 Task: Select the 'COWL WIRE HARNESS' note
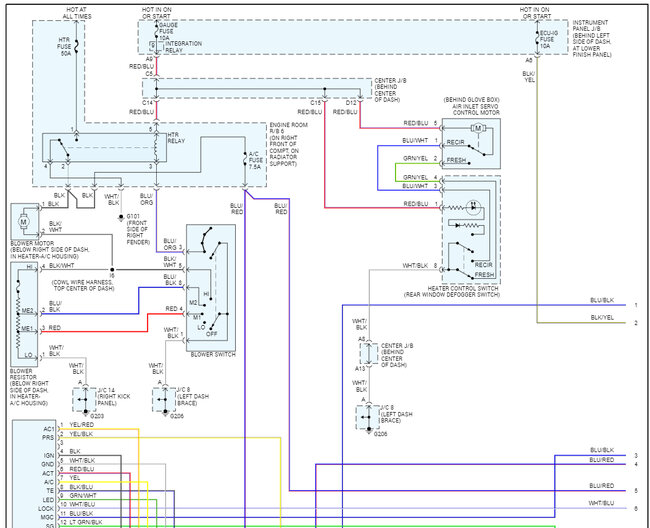click(x=83, y=285)
